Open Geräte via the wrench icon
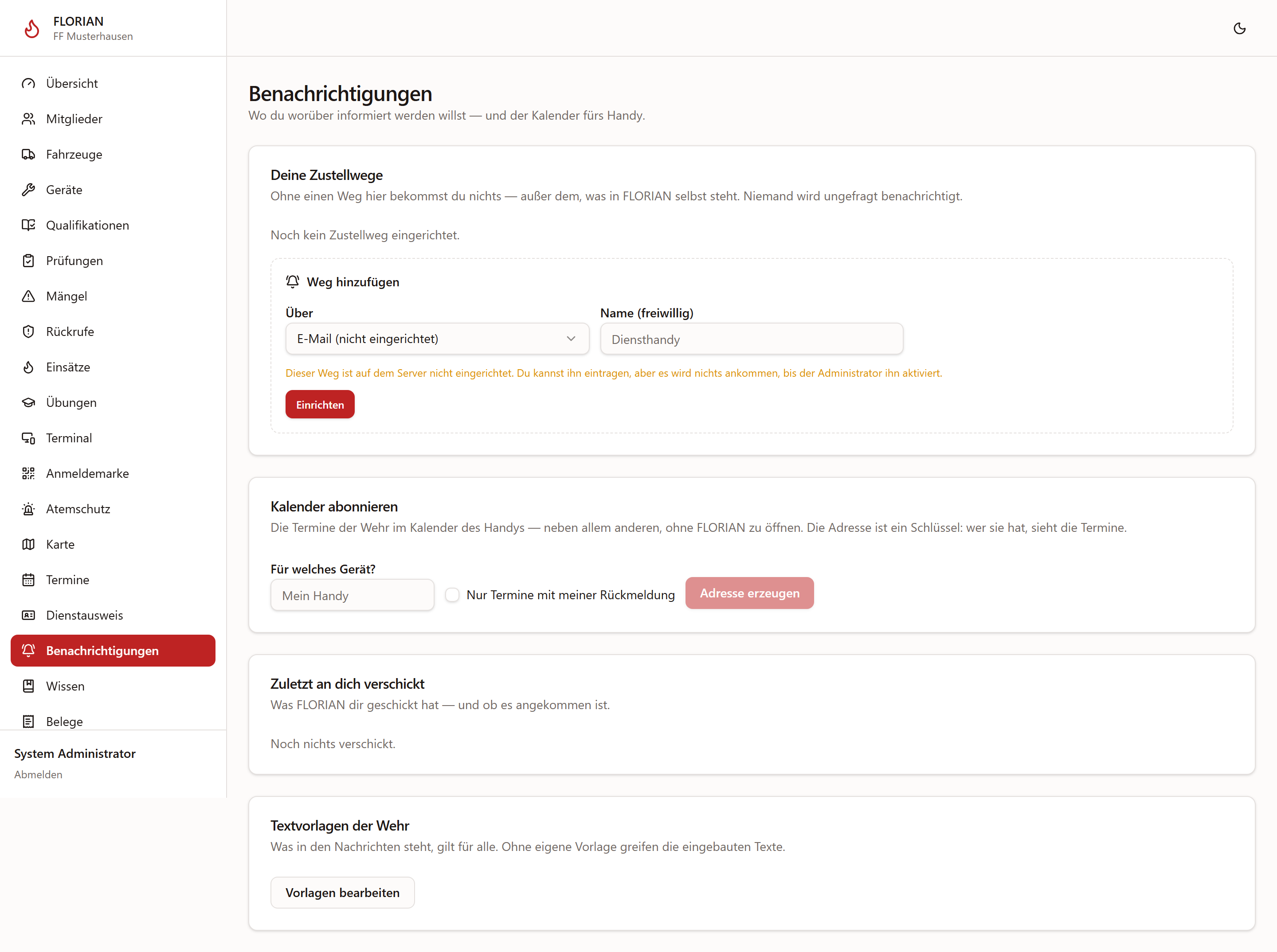The image size is (1277, 952). (x=28, y=190)
